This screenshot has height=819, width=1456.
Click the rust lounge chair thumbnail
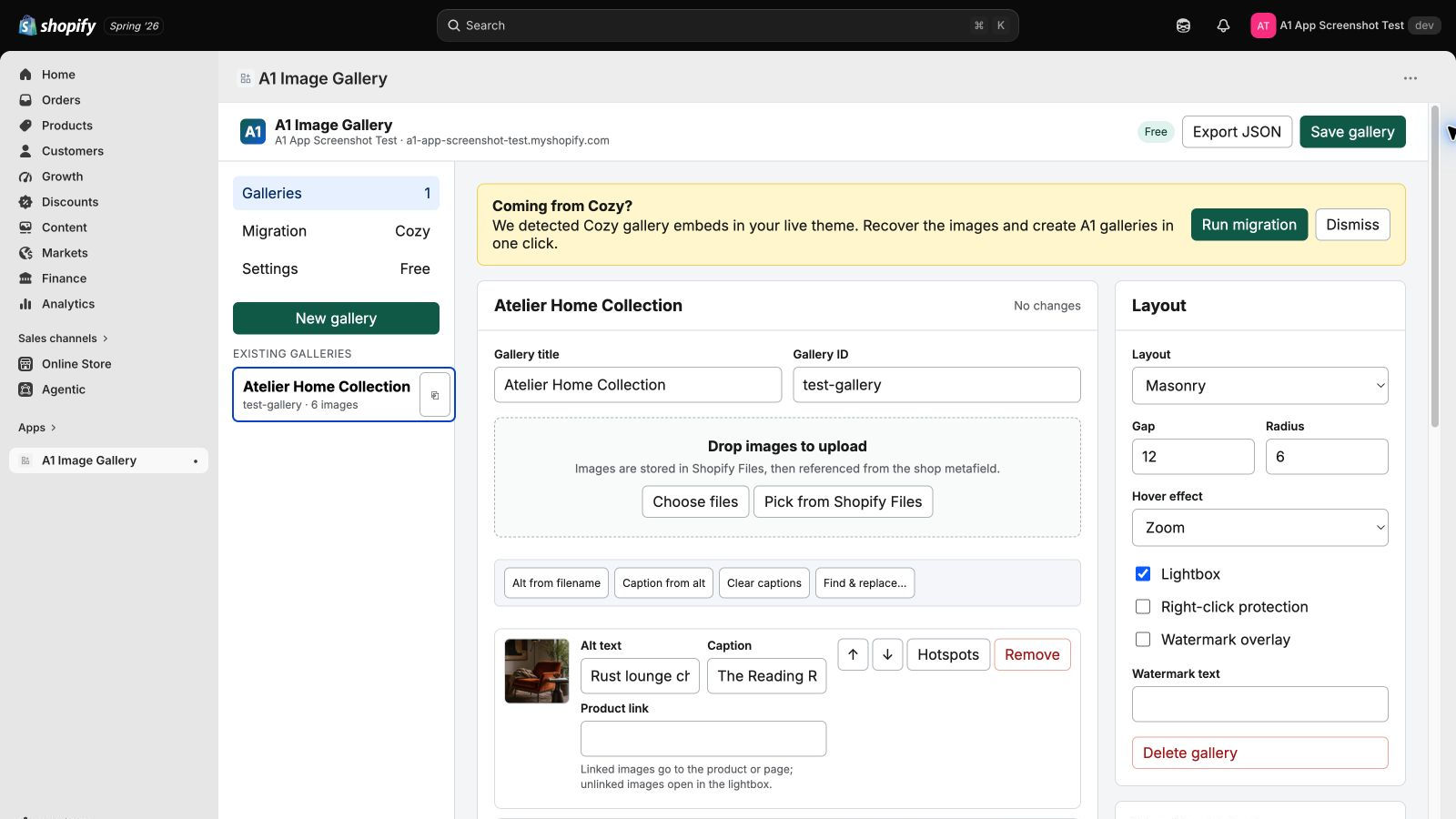point(537,671)
